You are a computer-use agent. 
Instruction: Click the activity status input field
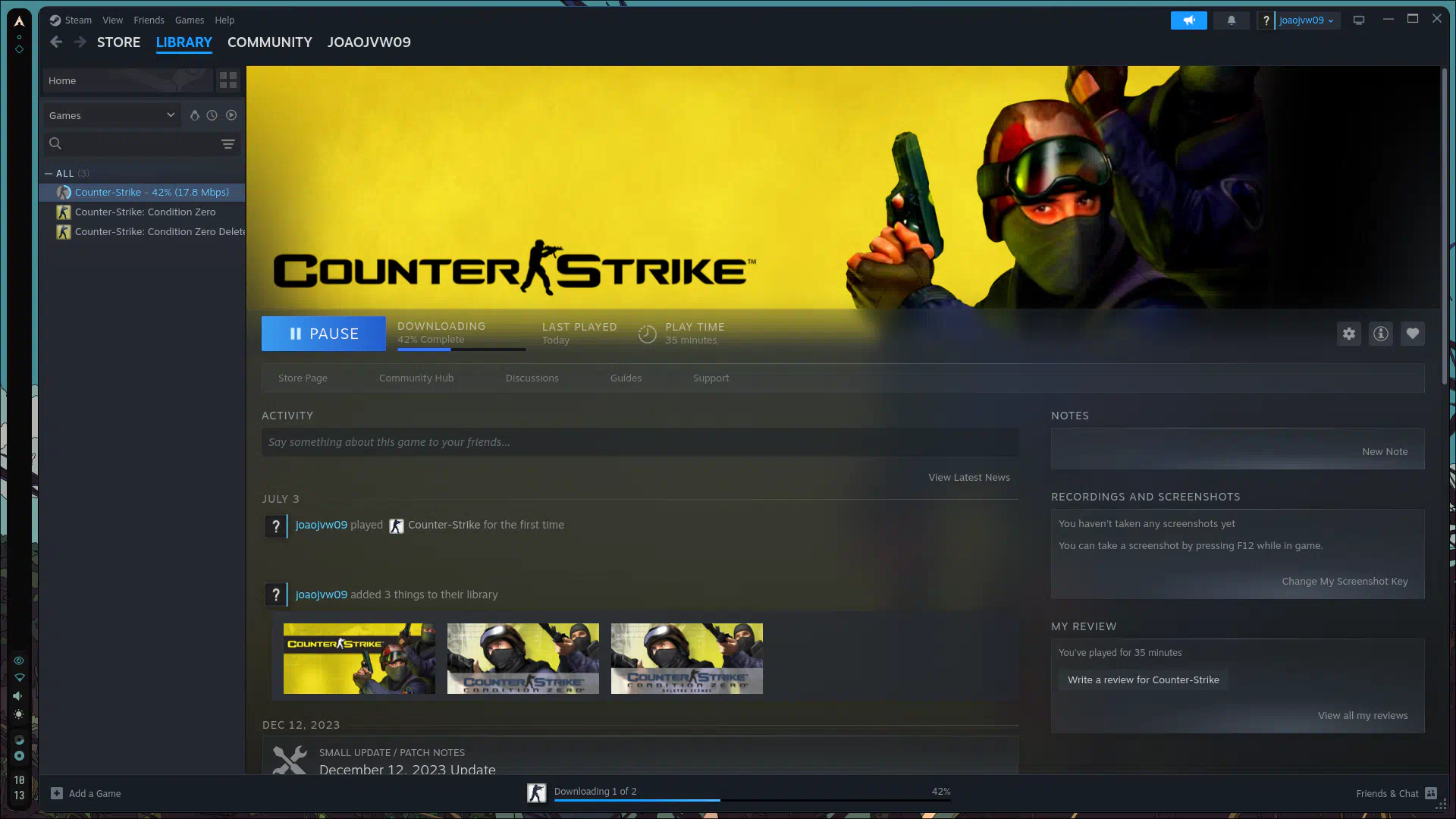[640, 442]
